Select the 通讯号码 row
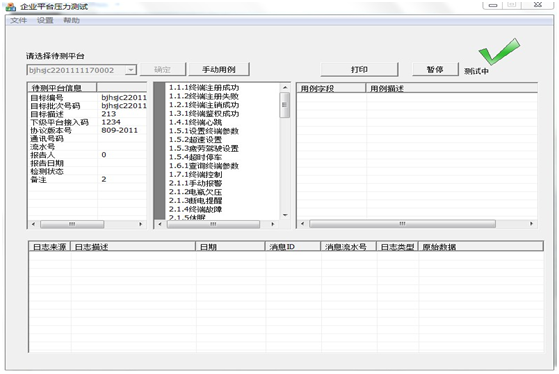Viewport: 559px width, 374px height. (x=87, y=139)
